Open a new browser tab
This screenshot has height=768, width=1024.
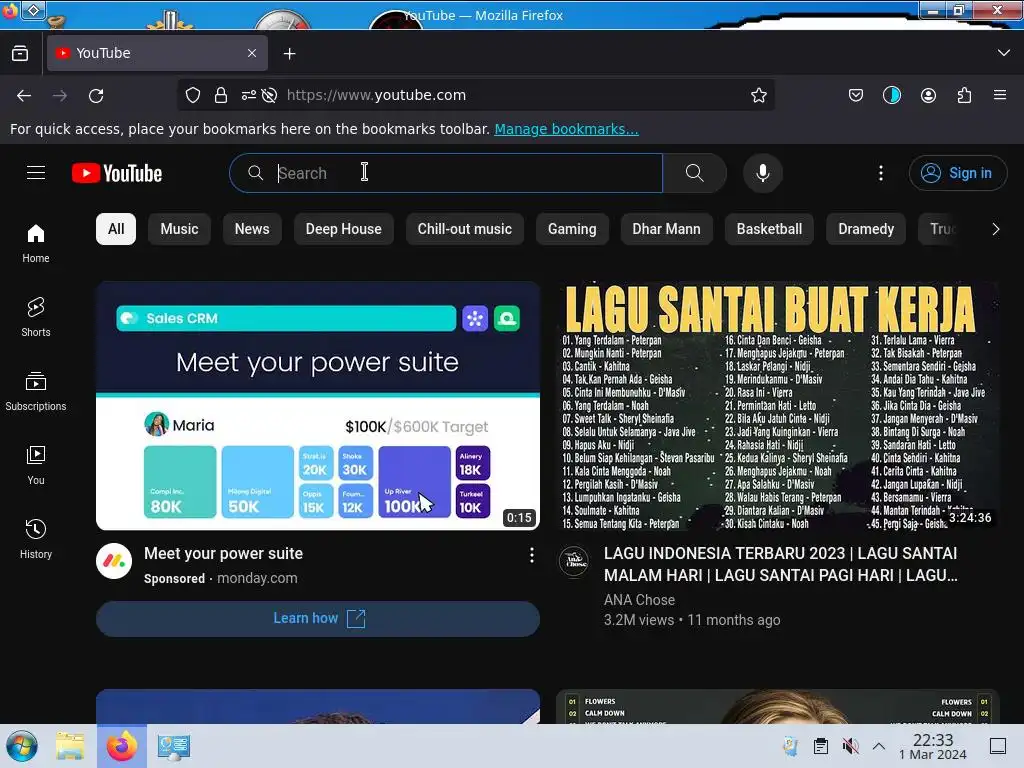point(289,54)
